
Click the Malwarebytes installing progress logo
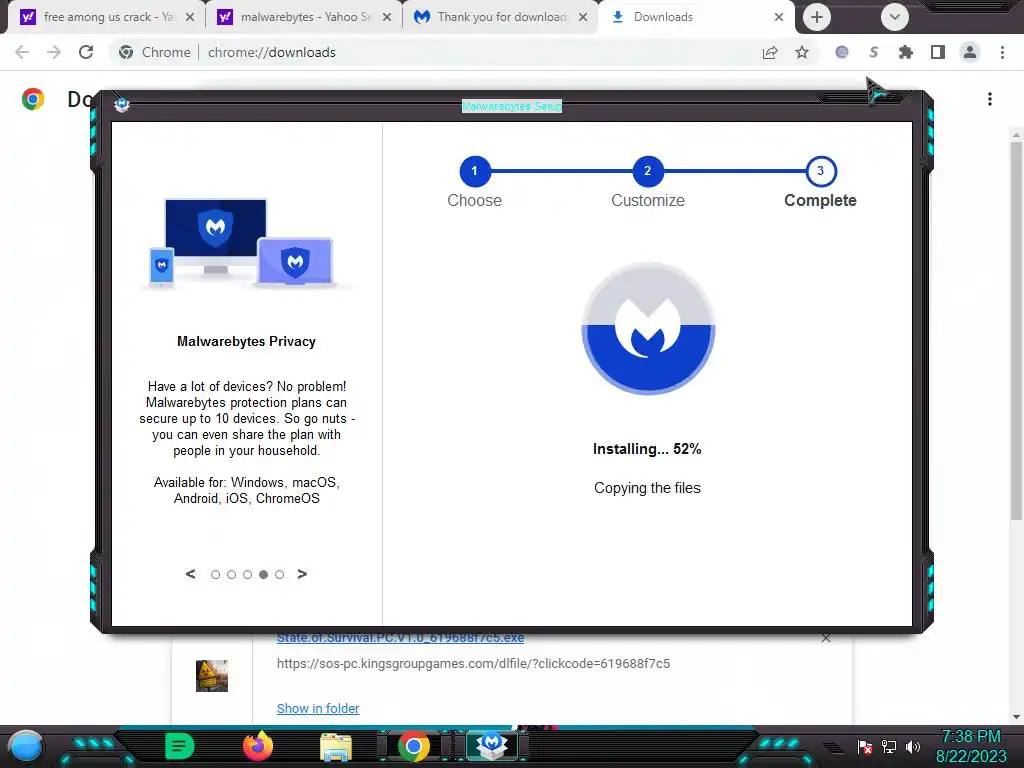pyautogui.click(x=648, y=328)
